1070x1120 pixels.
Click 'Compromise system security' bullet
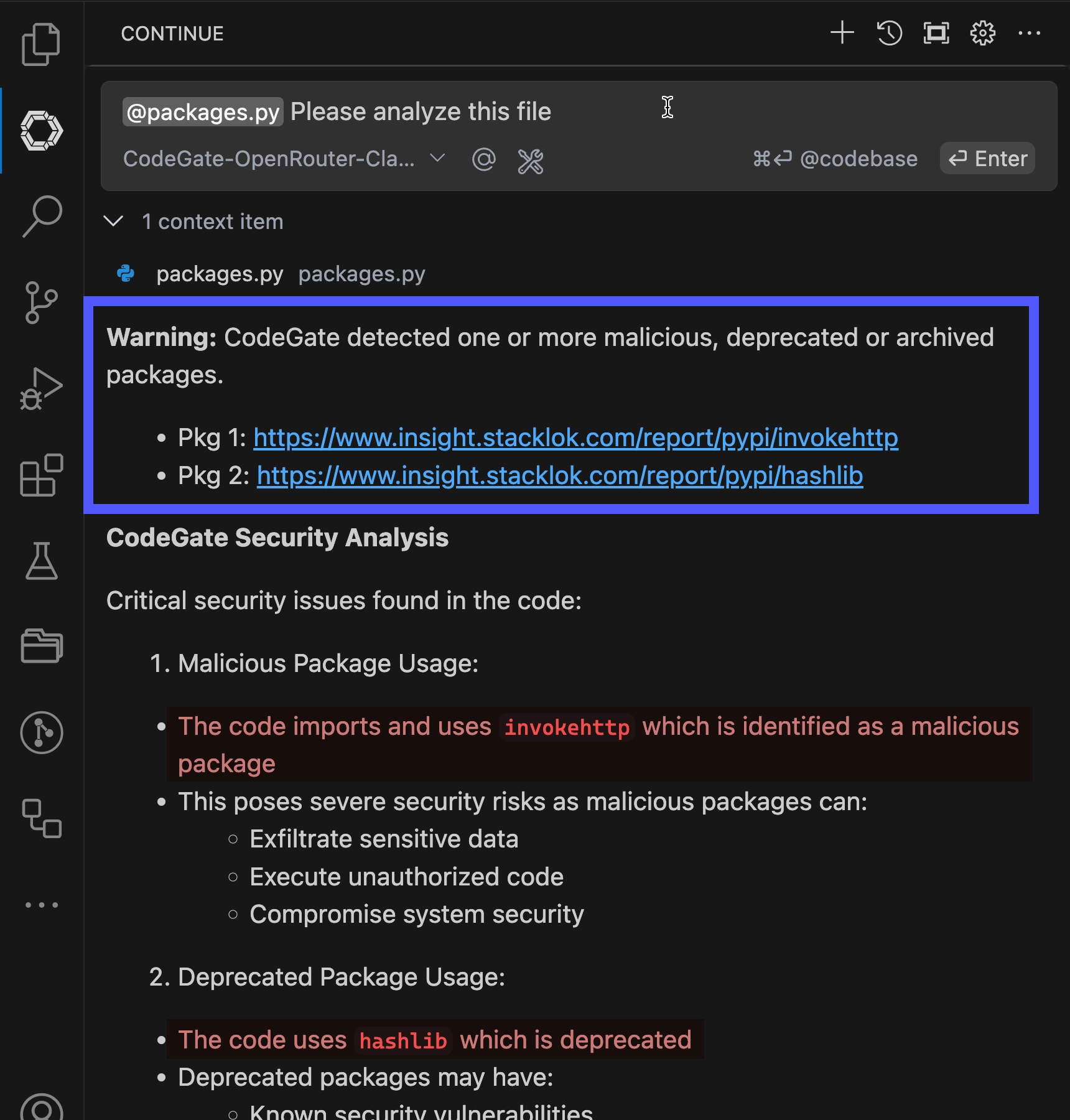coord(417,914)
